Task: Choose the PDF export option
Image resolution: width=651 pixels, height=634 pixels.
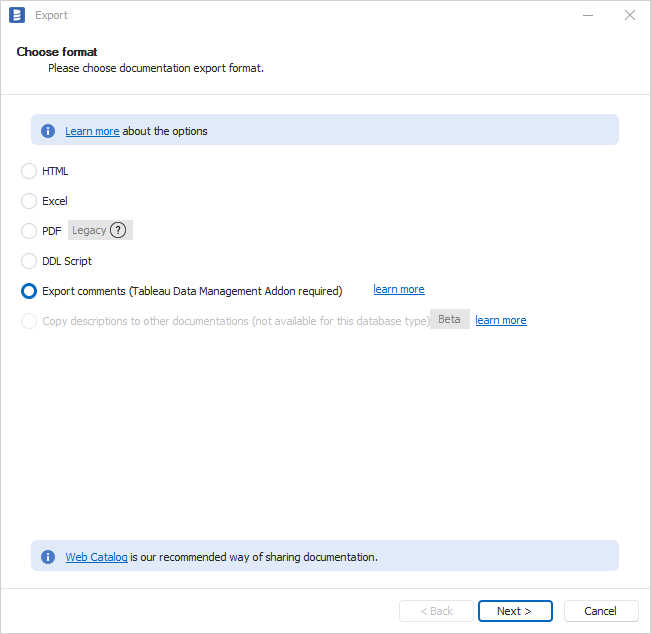Action: point(29,231)
